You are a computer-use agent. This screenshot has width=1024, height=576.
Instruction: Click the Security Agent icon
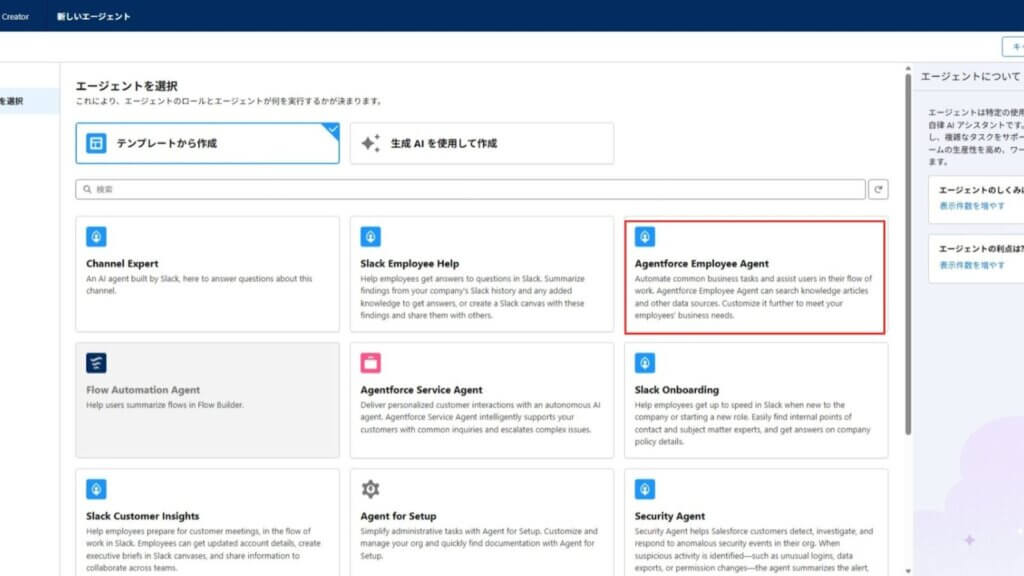[645, 489]
